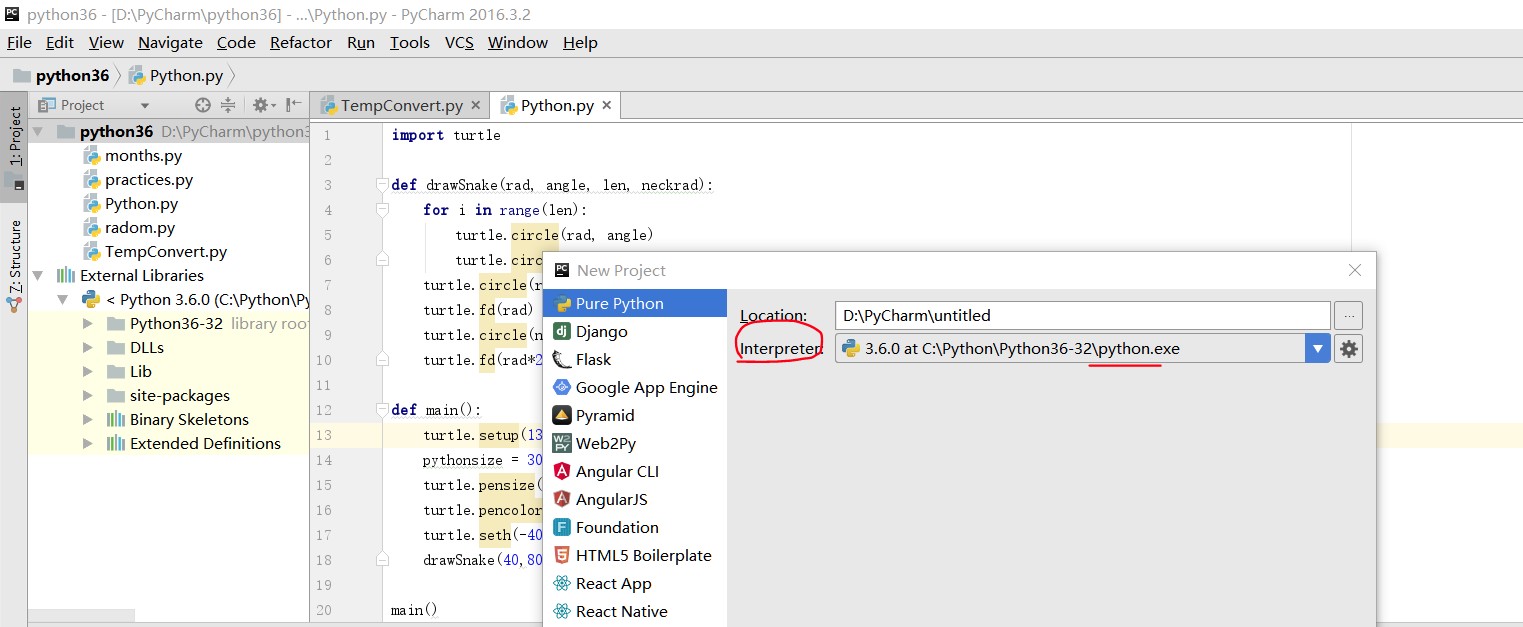The width and height of the screenshot is (1523, 627).
Task: Hide the Project panel
Action: 294,105
